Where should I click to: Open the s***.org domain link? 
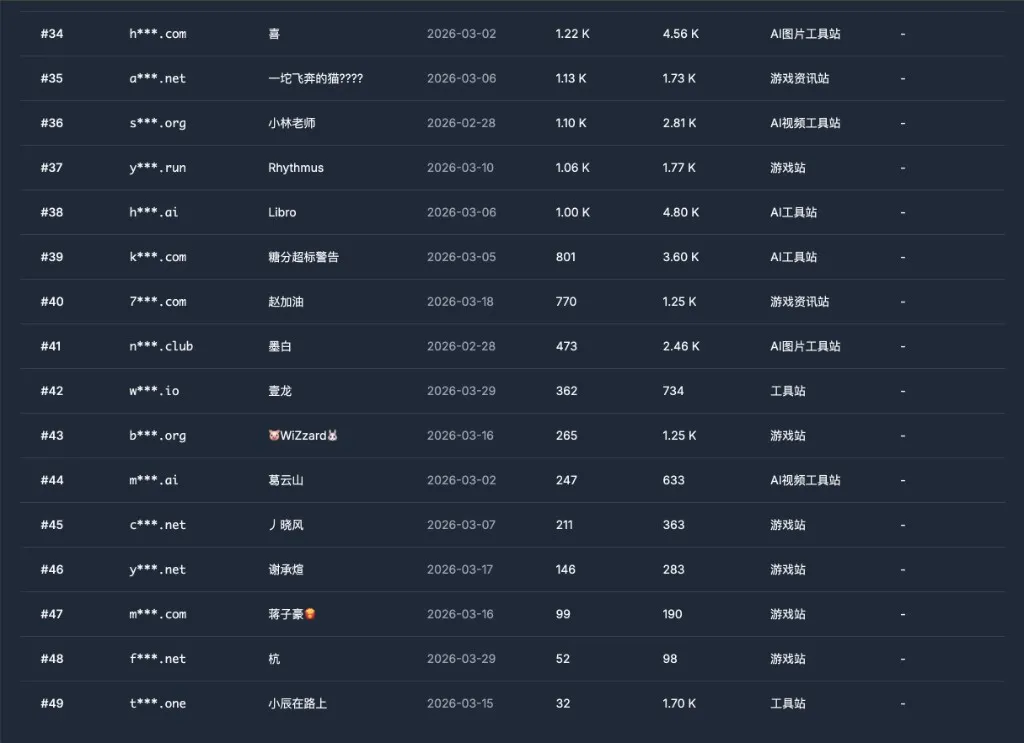click(x=157, y=122)
